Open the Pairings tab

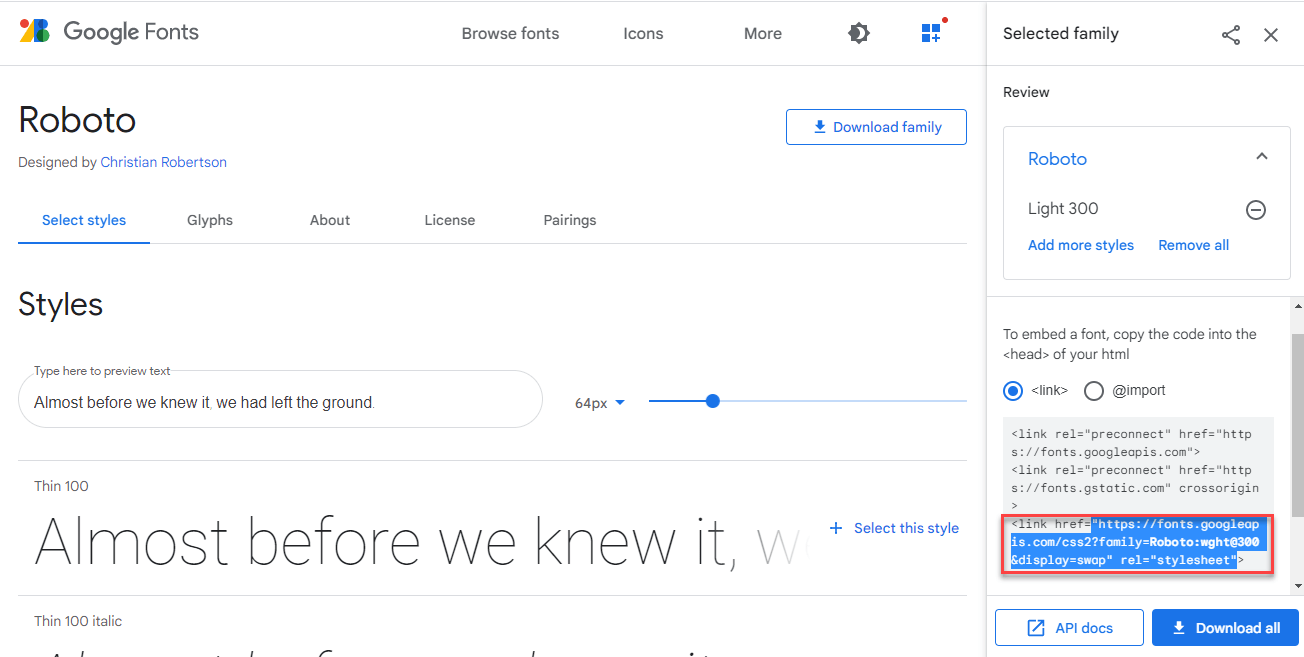point(570,220)
